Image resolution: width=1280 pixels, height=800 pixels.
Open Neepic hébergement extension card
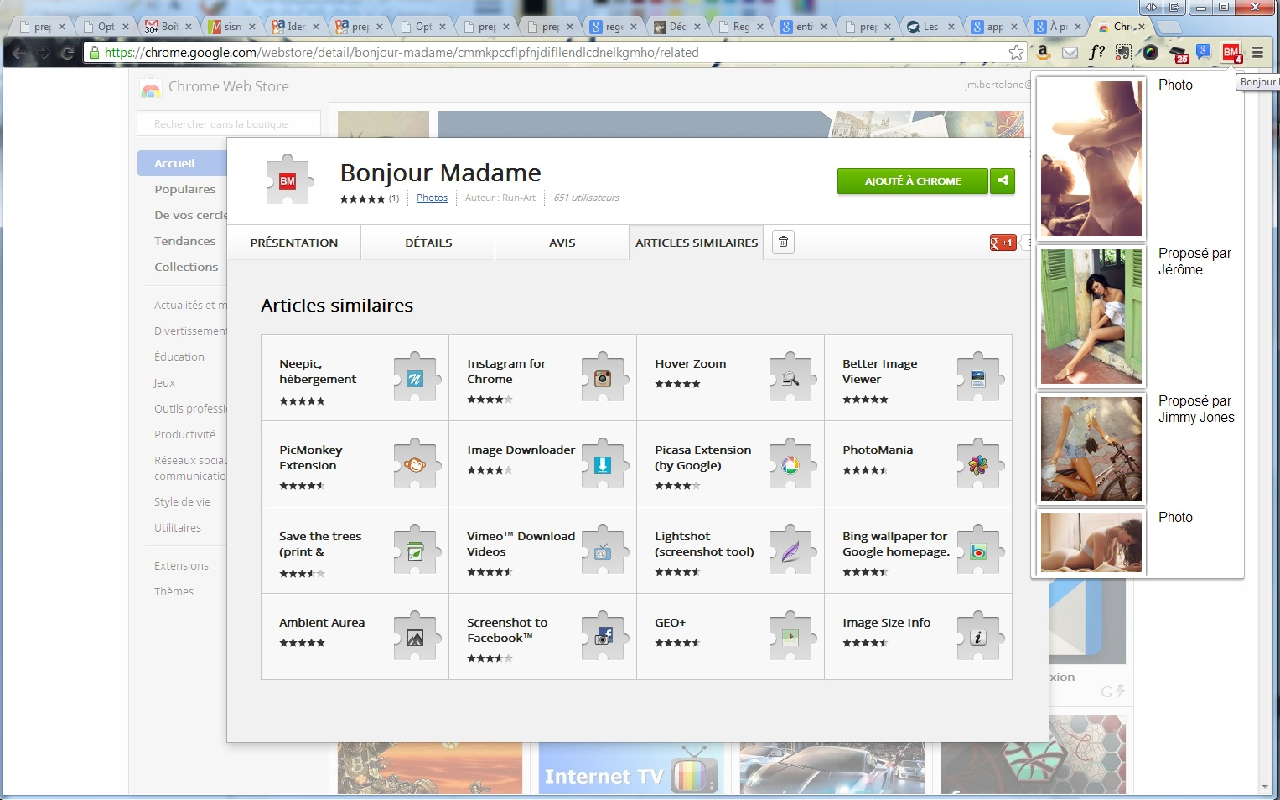click(x=355, y=377)
